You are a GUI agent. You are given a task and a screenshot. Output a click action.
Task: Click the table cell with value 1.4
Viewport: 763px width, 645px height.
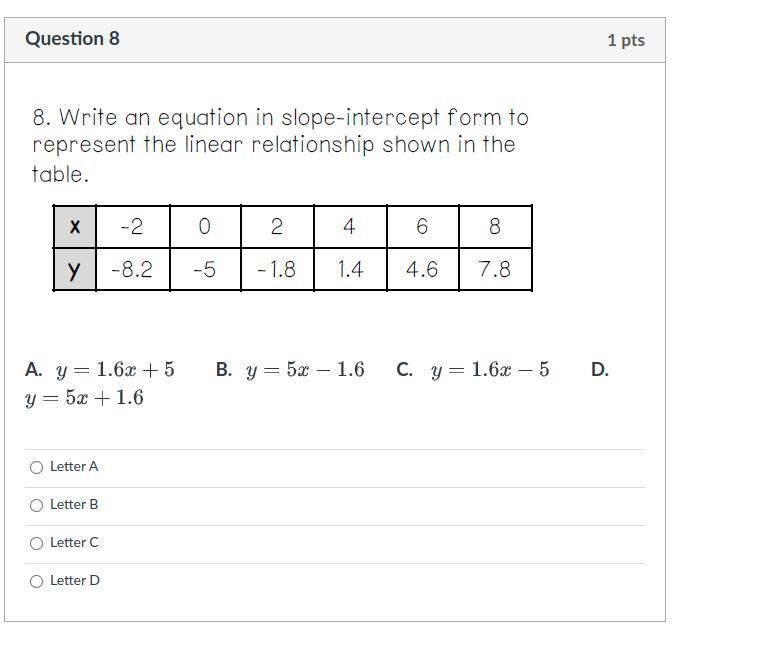tap(350, 270)
